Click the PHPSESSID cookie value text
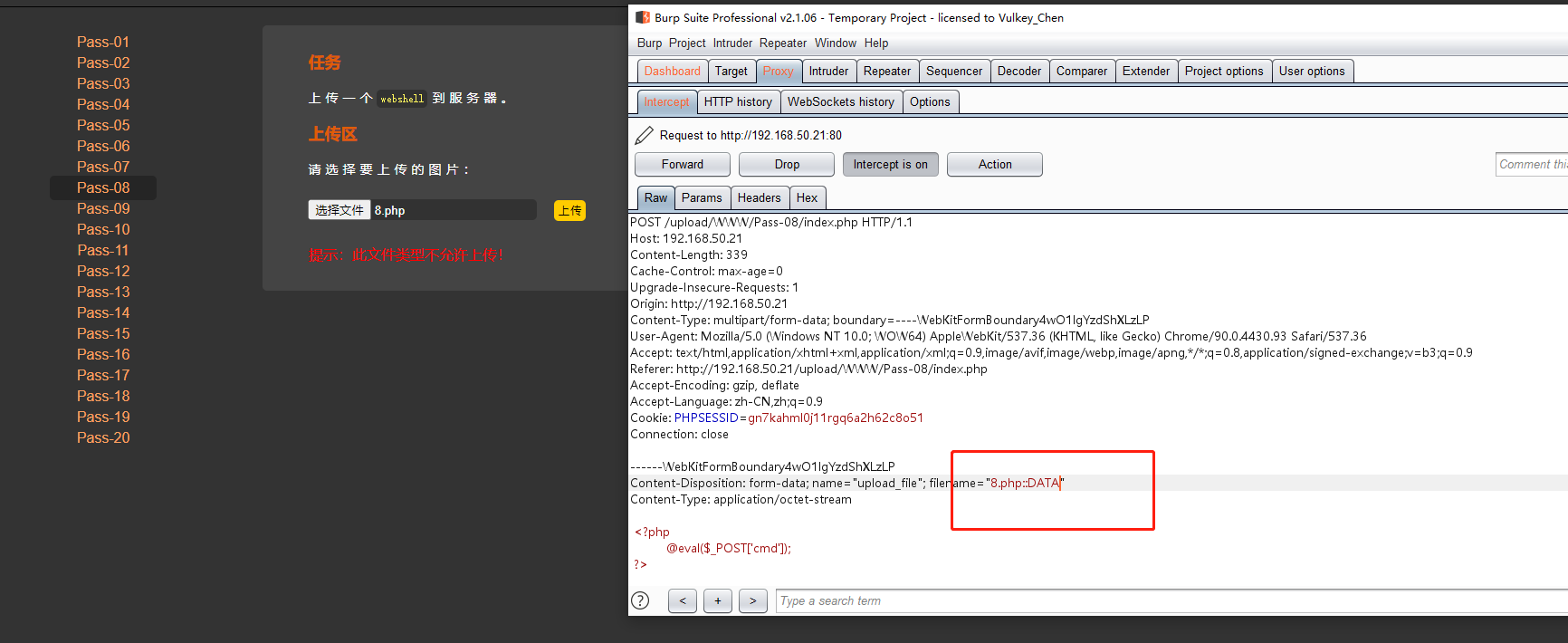Screen dimensions: 1568x643 coord(836,417)
